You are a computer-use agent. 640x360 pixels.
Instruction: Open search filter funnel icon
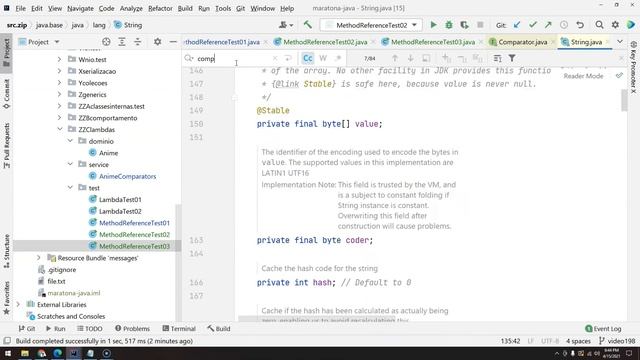(x=512, y=58)
